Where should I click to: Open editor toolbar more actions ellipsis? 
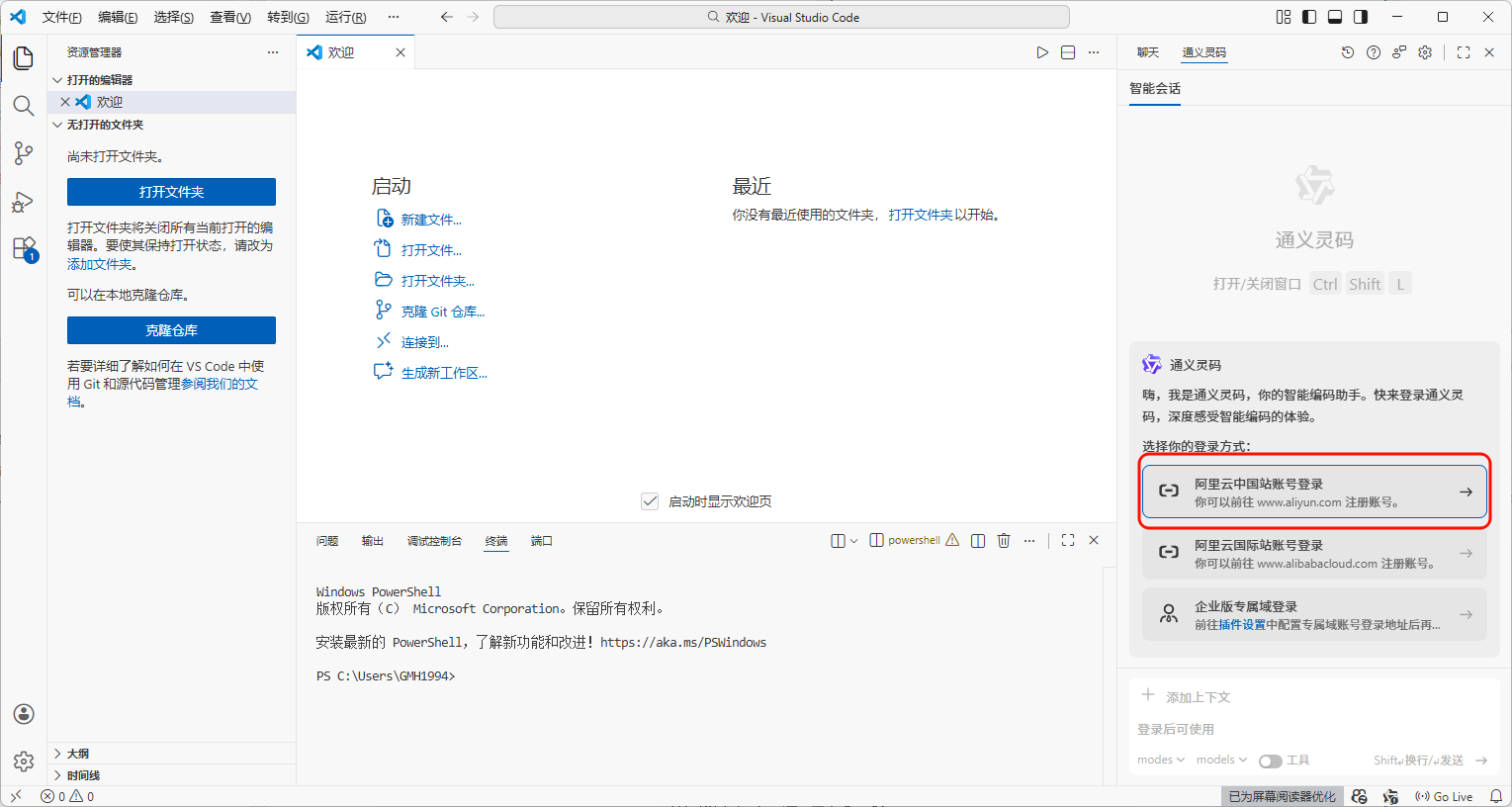click(x=1094, y=52)
